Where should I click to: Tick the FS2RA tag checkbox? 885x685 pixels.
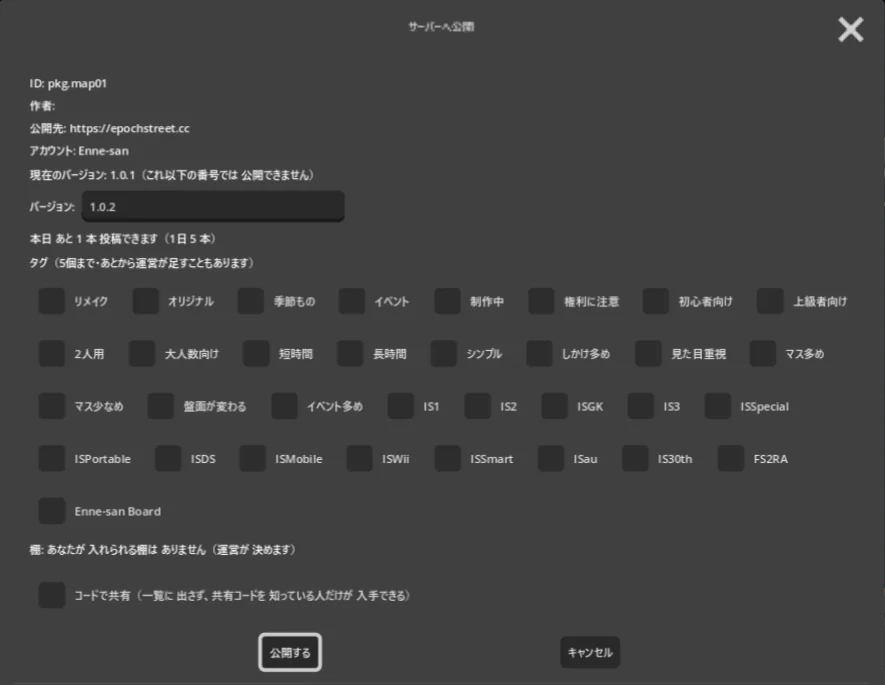731,459
